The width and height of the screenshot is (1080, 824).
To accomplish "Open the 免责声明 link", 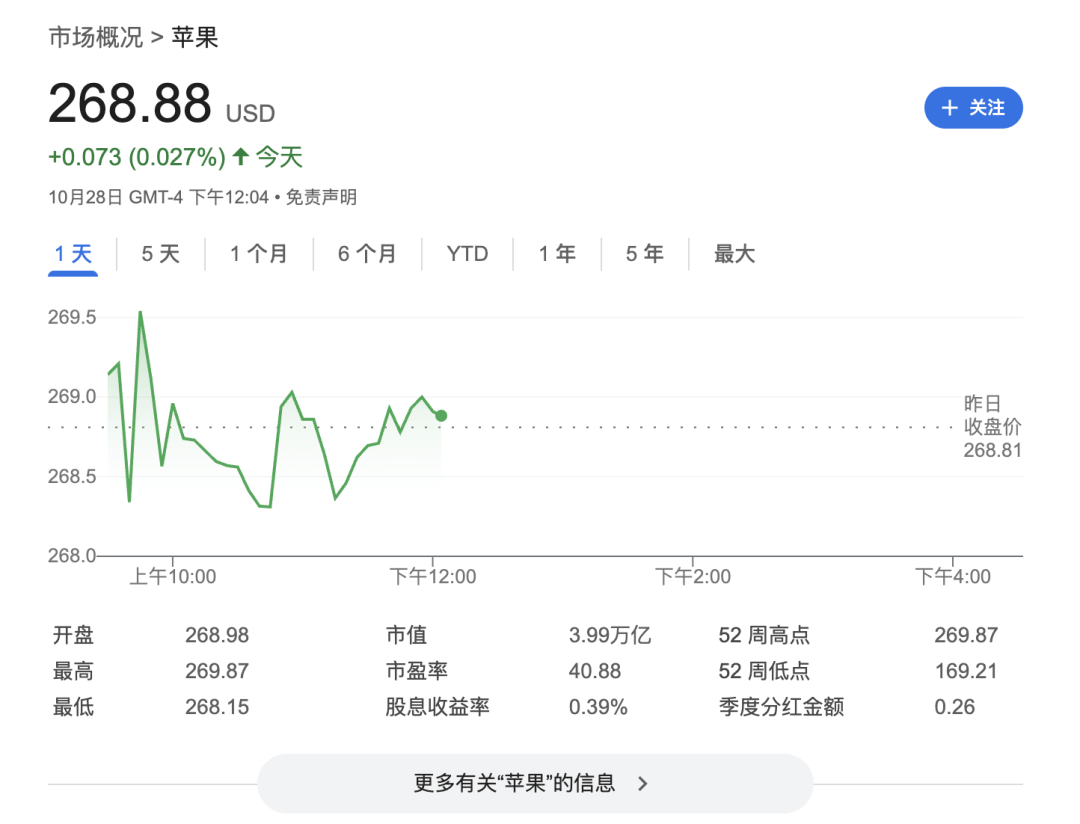I will pos(321,197).
